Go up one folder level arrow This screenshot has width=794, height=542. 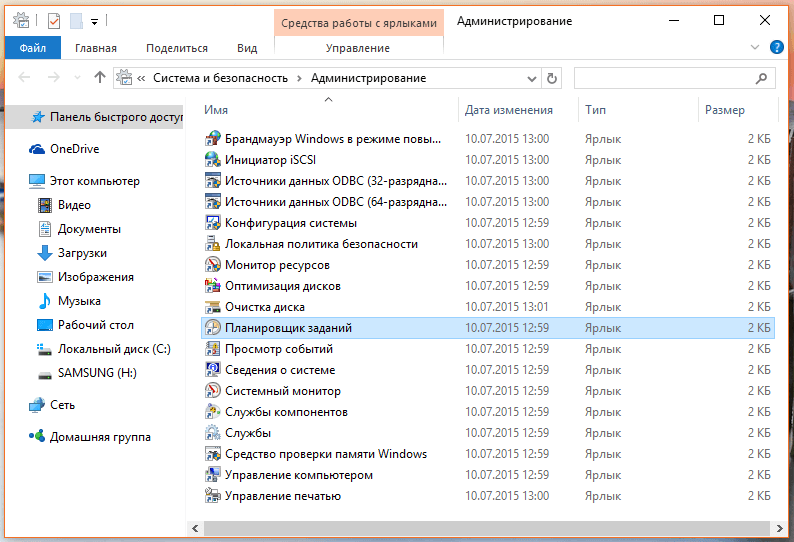point(99,78)
